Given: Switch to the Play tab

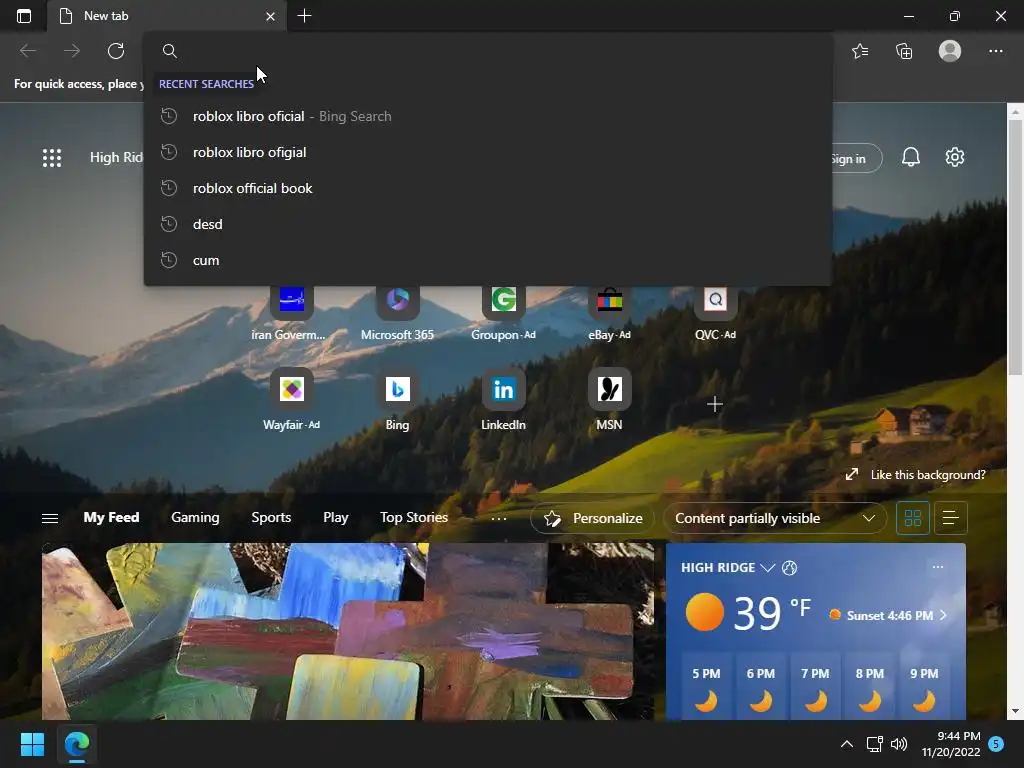Looking at the screenshot, I should 336,517.
